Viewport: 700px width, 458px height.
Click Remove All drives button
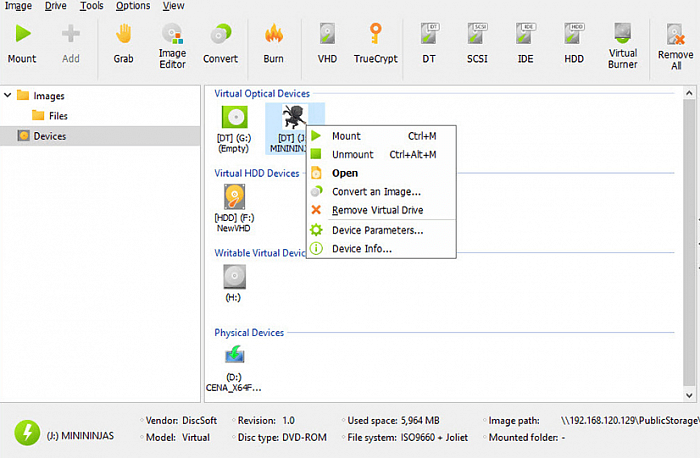click(x=675, y=47)
